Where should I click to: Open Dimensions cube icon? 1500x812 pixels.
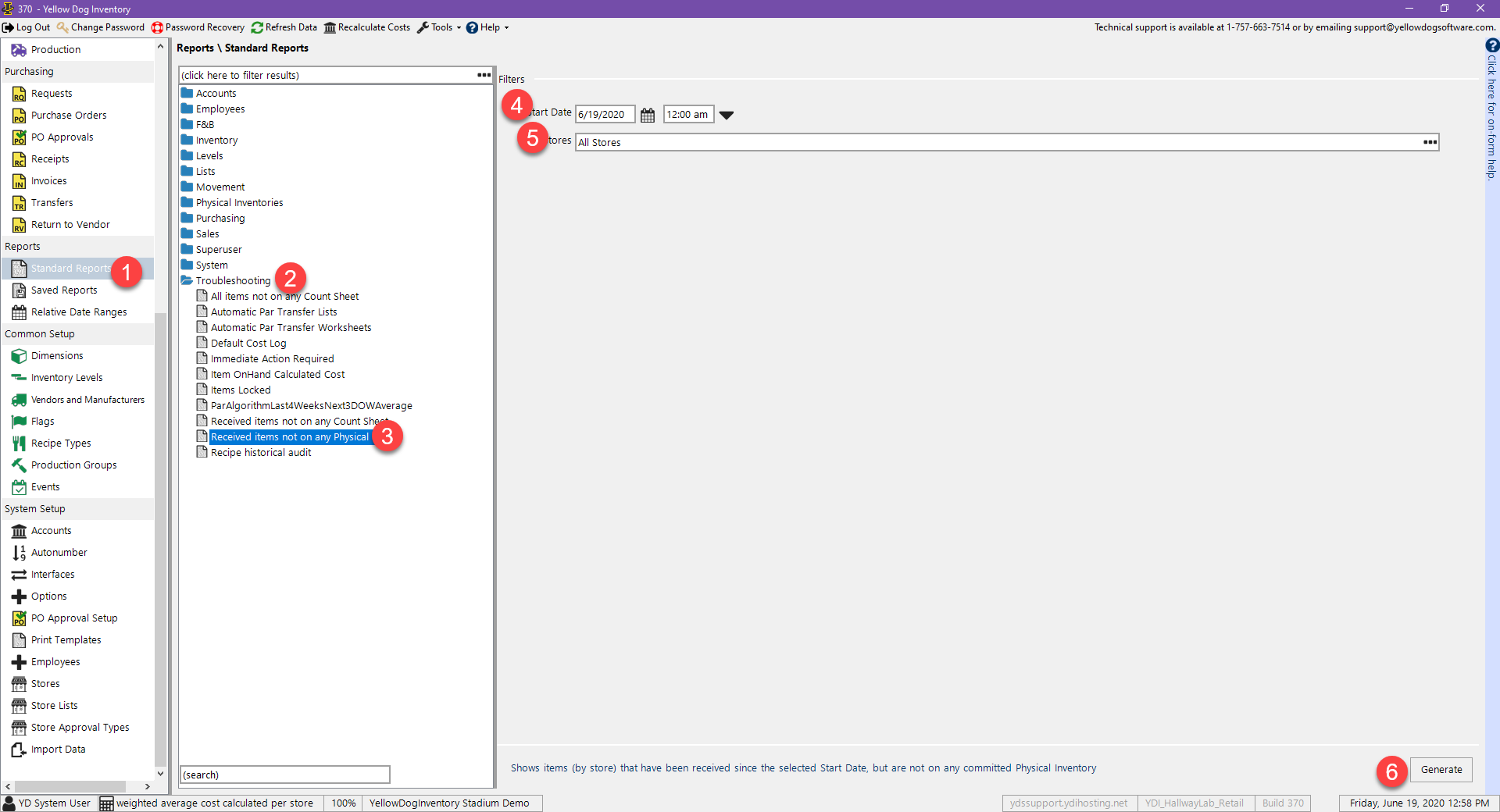pyautogui.click(x=19, y=356)
